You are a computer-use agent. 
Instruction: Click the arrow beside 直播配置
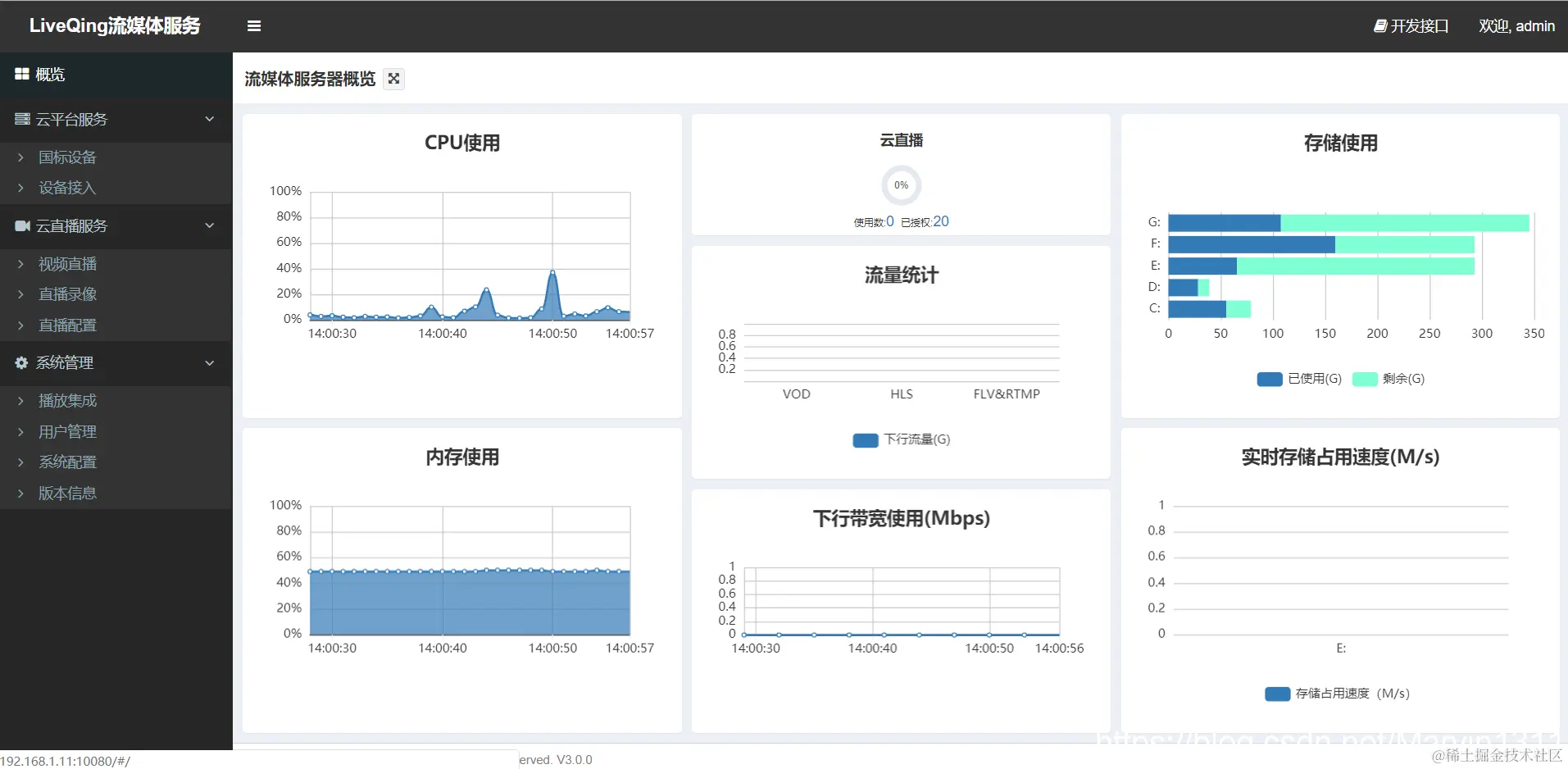[20, 325]
